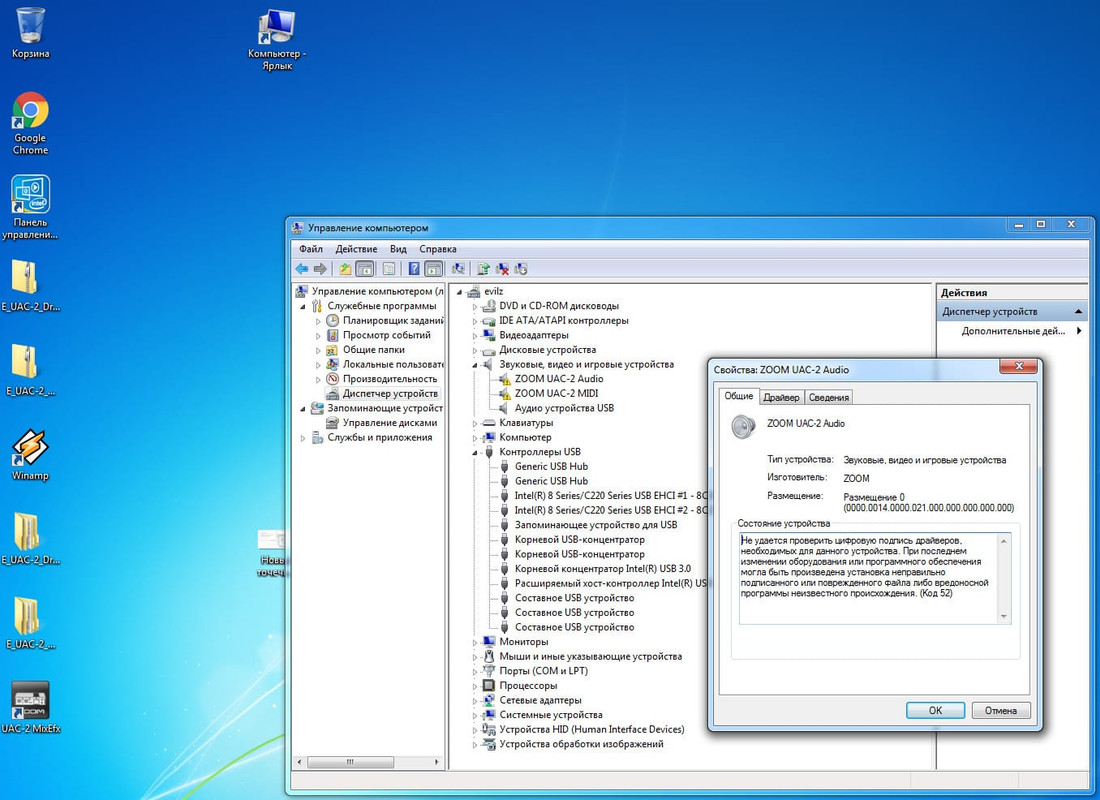1100x800 pixels.
Task: Open the Файл menu
Action: [311, 249]
